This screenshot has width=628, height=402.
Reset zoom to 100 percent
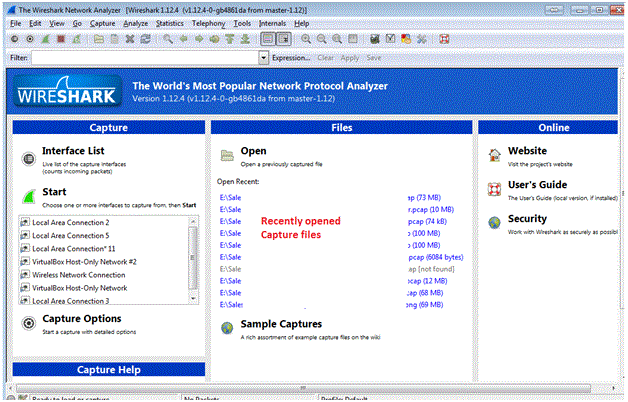(337, 39)
